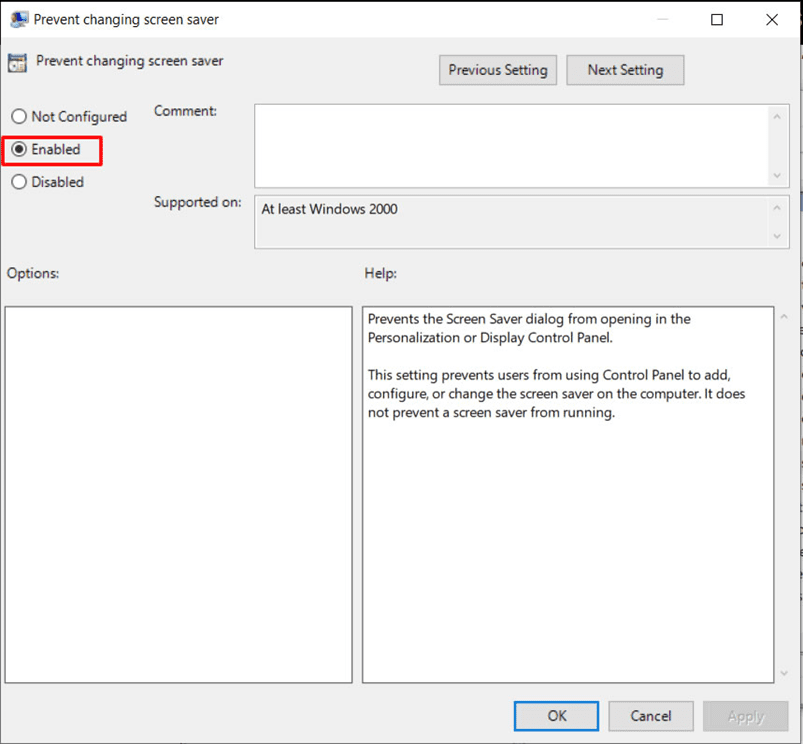This screenshot has width=803, height=744.
Task: Select the Not Configured radio button
Action: [19, 117]
